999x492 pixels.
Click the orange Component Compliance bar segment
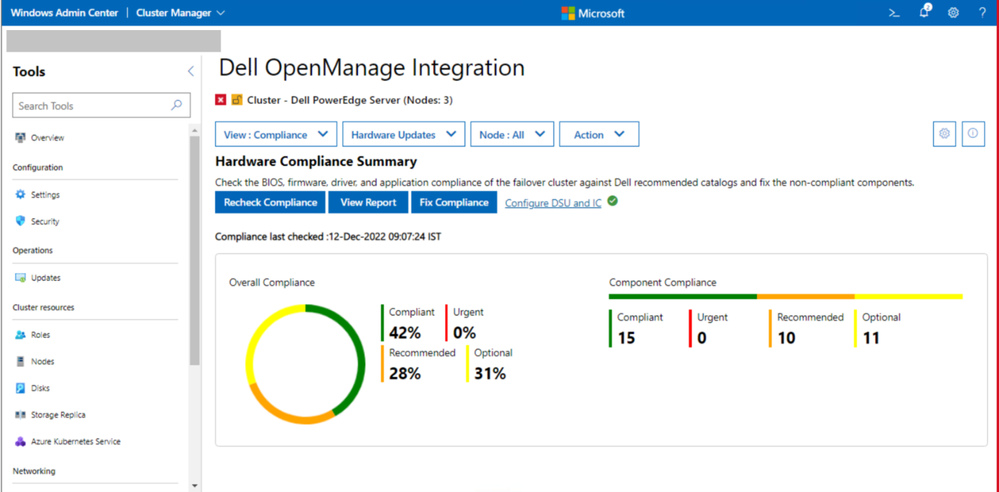coord(806,296)
